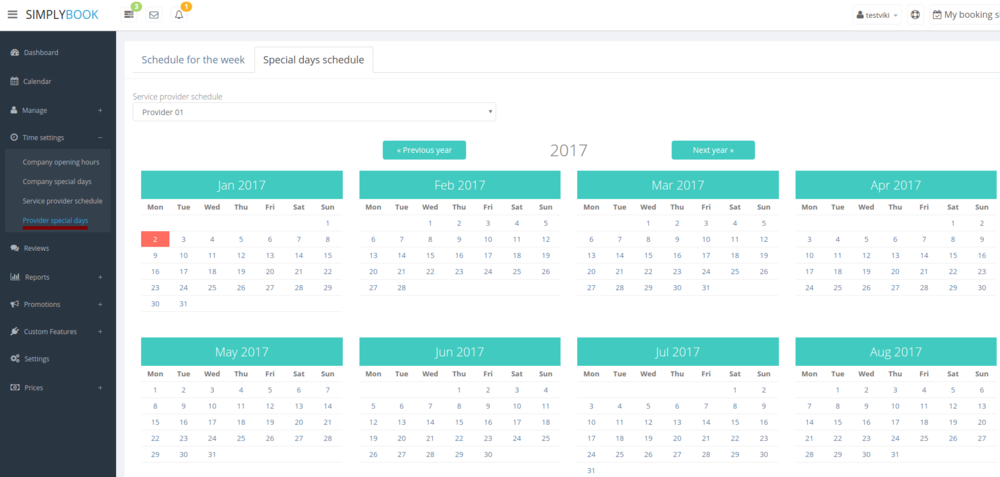Open the task list icon with green badge
1000x477 pixels.
click(x=129, y=15)
